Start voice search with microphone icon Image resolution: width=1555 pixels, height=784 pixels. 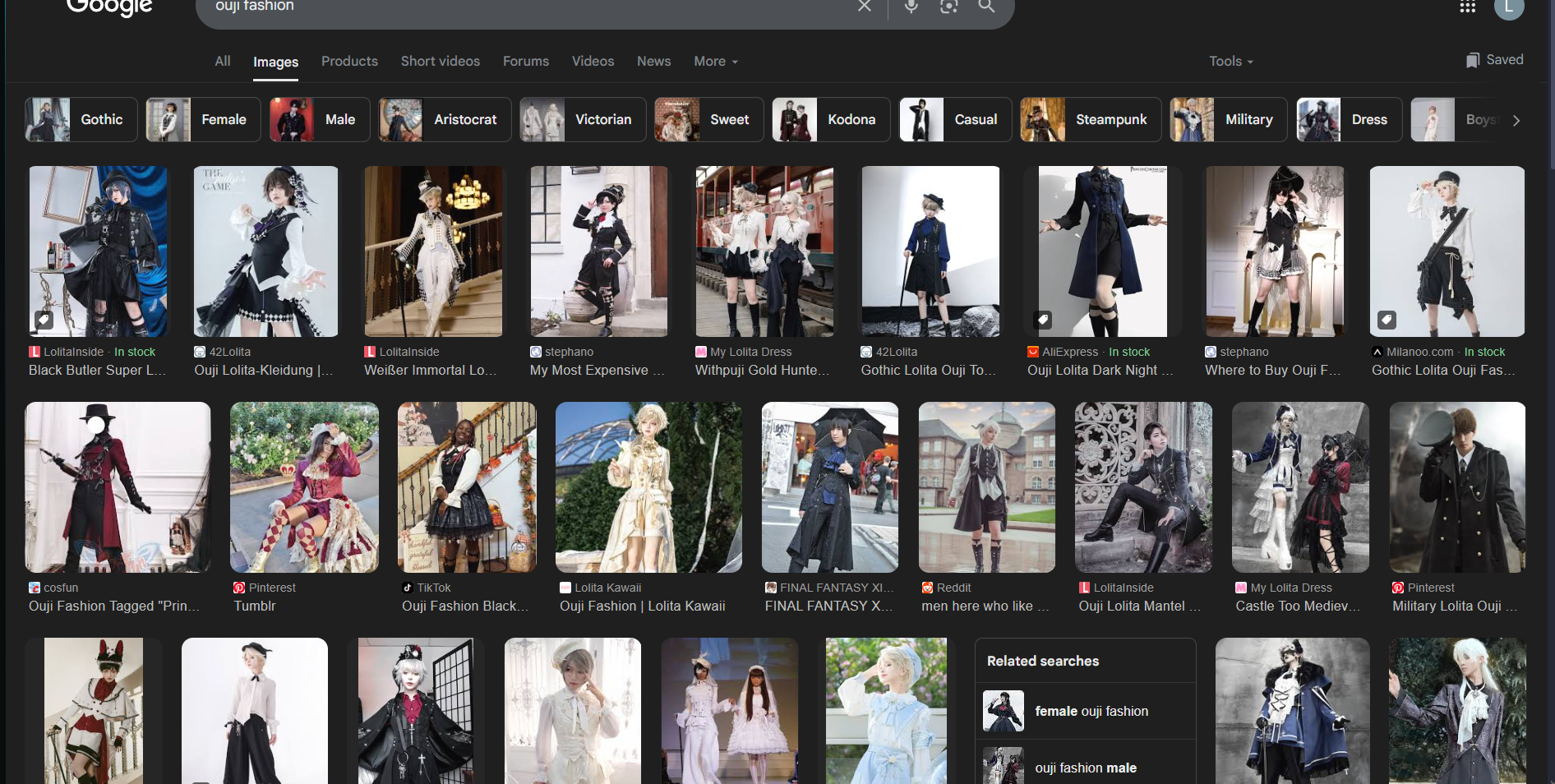pyautogui.click(x=911, y=6)
